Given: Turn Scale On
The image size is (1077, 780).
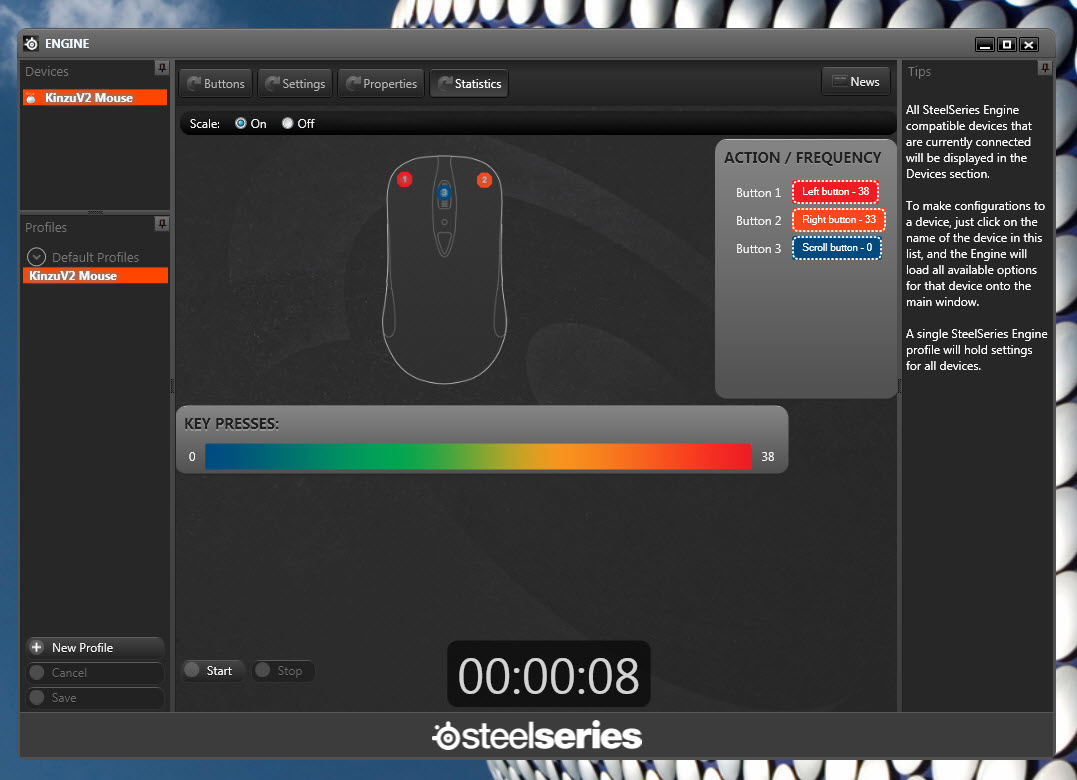Looking at the screenshot, I should [x=240, y=124].
